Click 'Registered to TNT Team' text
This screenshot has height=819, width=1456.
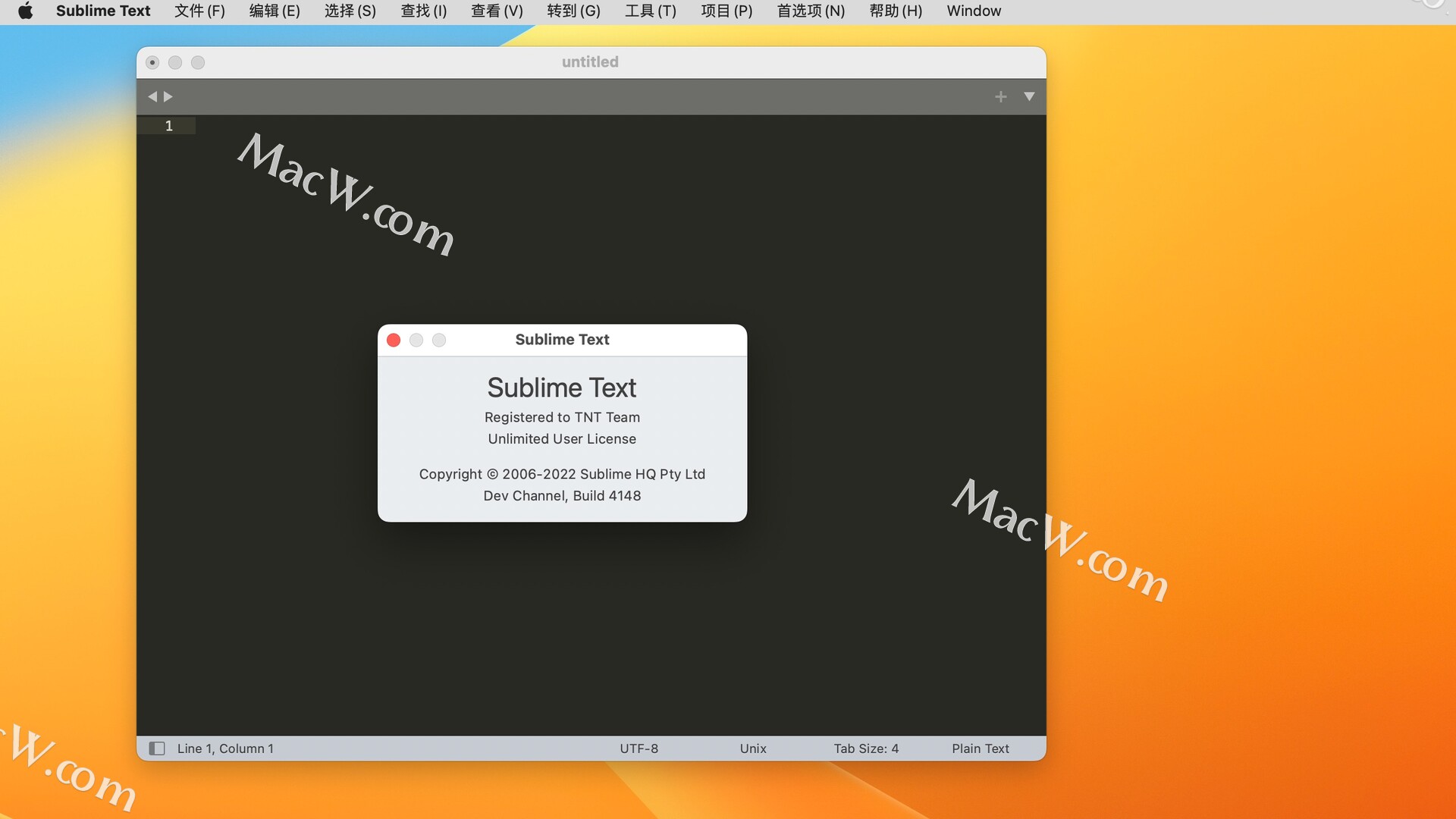coord(562,417)
